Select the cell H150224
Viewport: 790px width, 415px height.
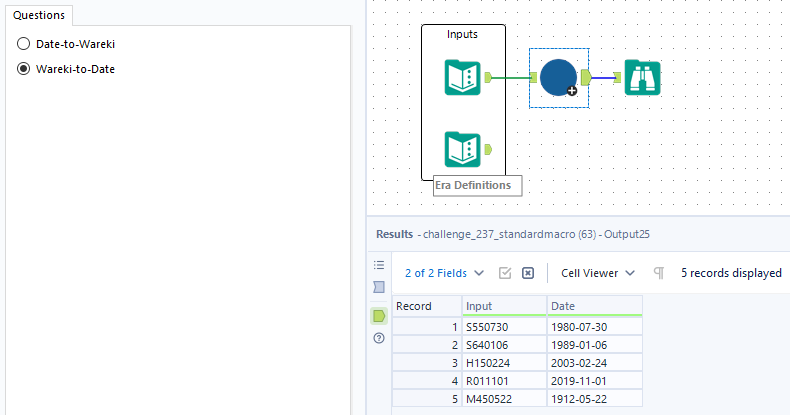504,363
